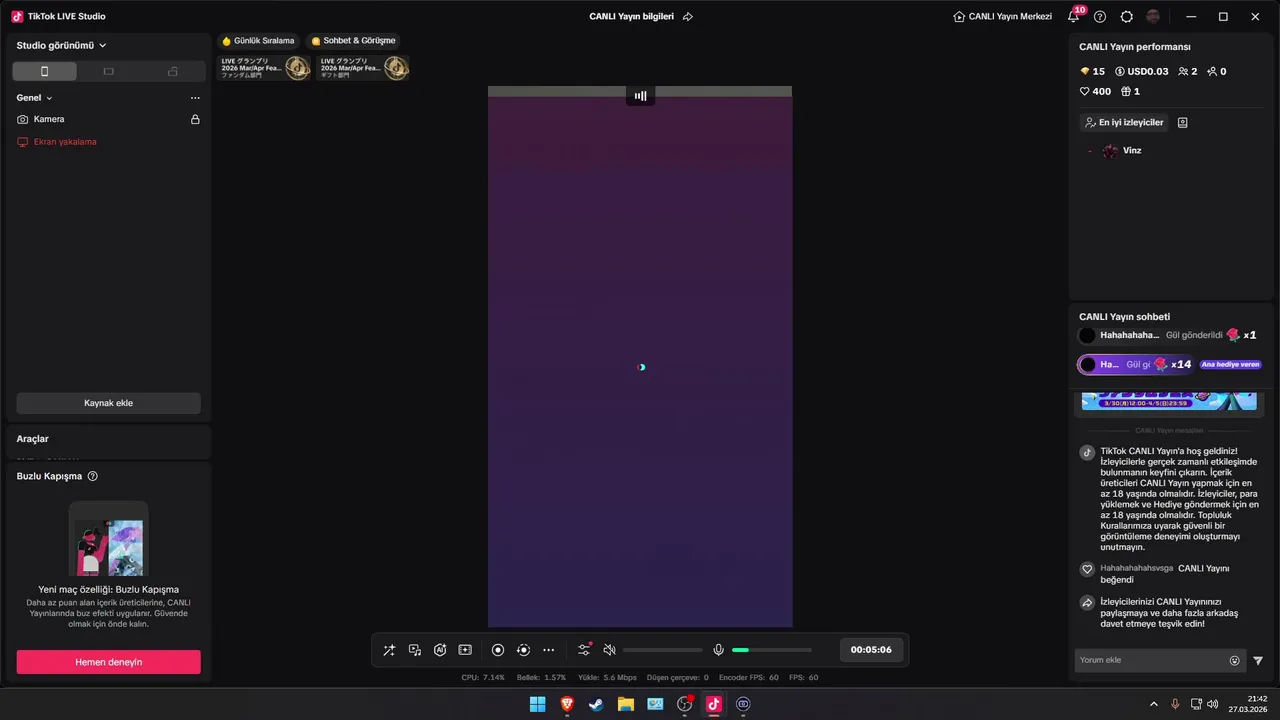Open CANLI Yayın Merkezi
Image resolution: width=1280 pixels, height=720 pixels.
pyautogui.click(x=1003, y=17)
